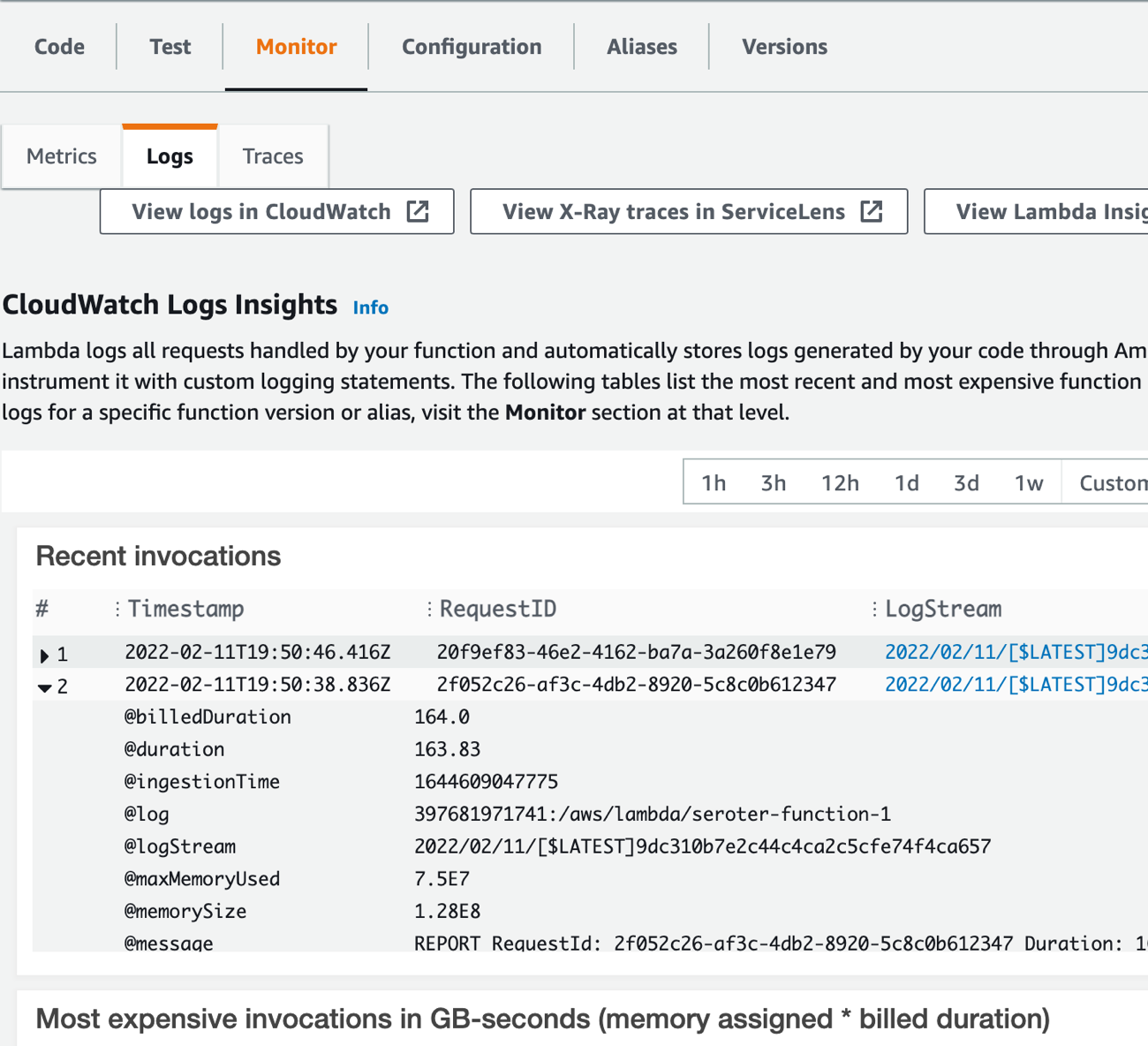The image size is (1148, 1046).
Task: Click external link icon on X-Ray ServiceLens button
Action: click(x=872, y=212)
